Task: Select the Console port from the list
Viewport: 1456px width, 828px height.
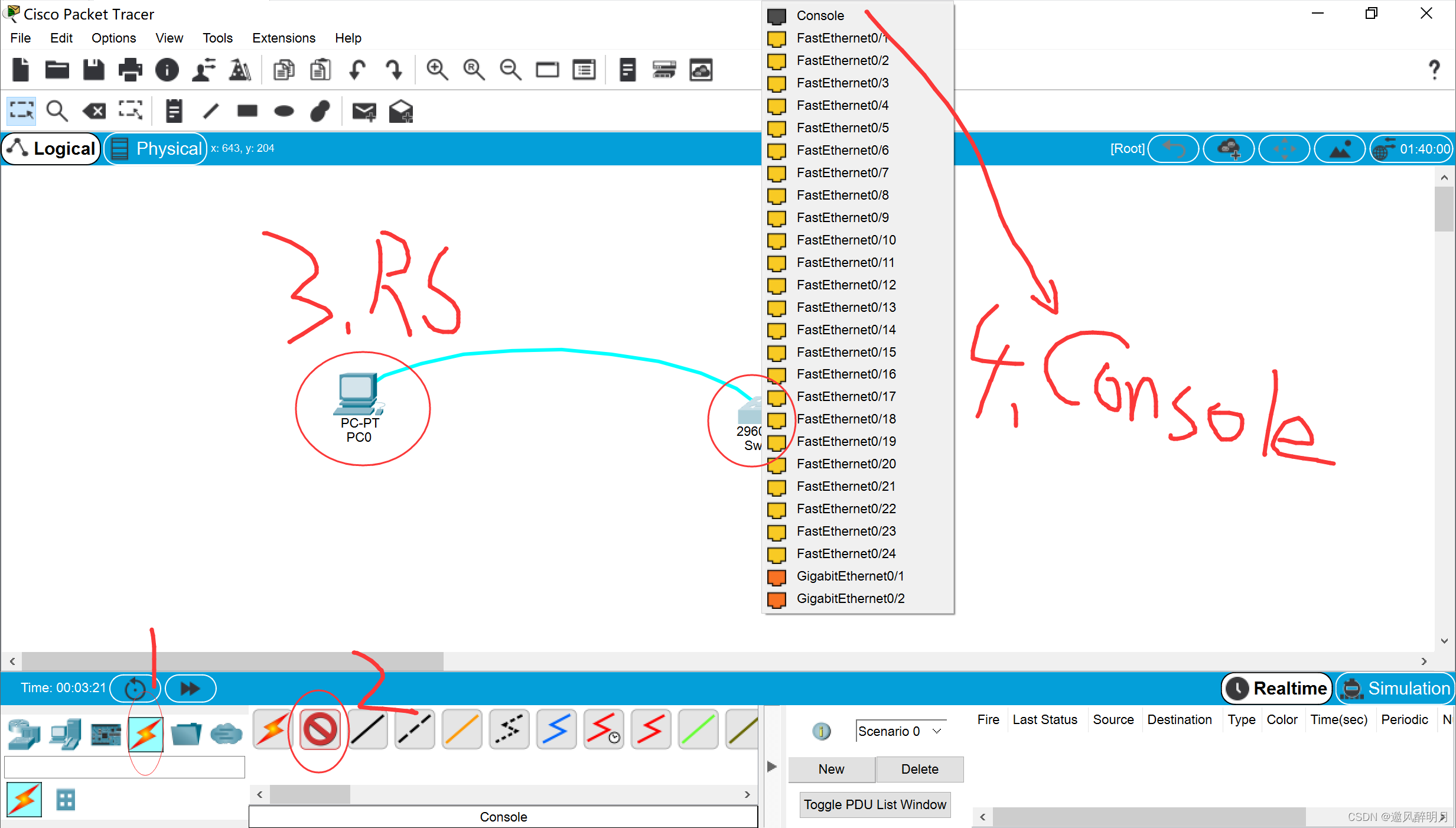Action: [x=820, y=16]
